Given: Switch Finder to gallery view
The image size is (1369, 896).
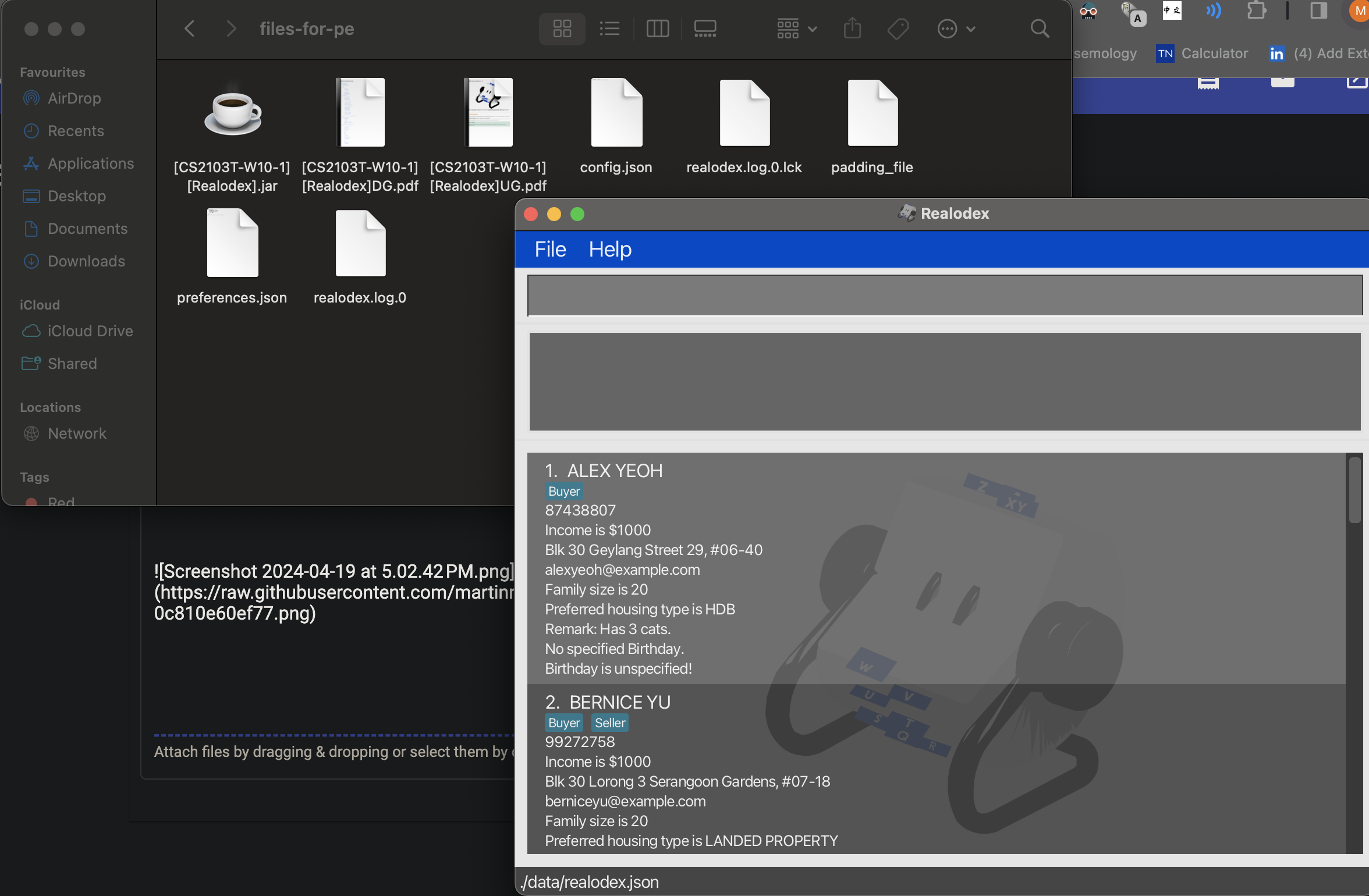Looking at the screenshot, I should click(705, 29).
